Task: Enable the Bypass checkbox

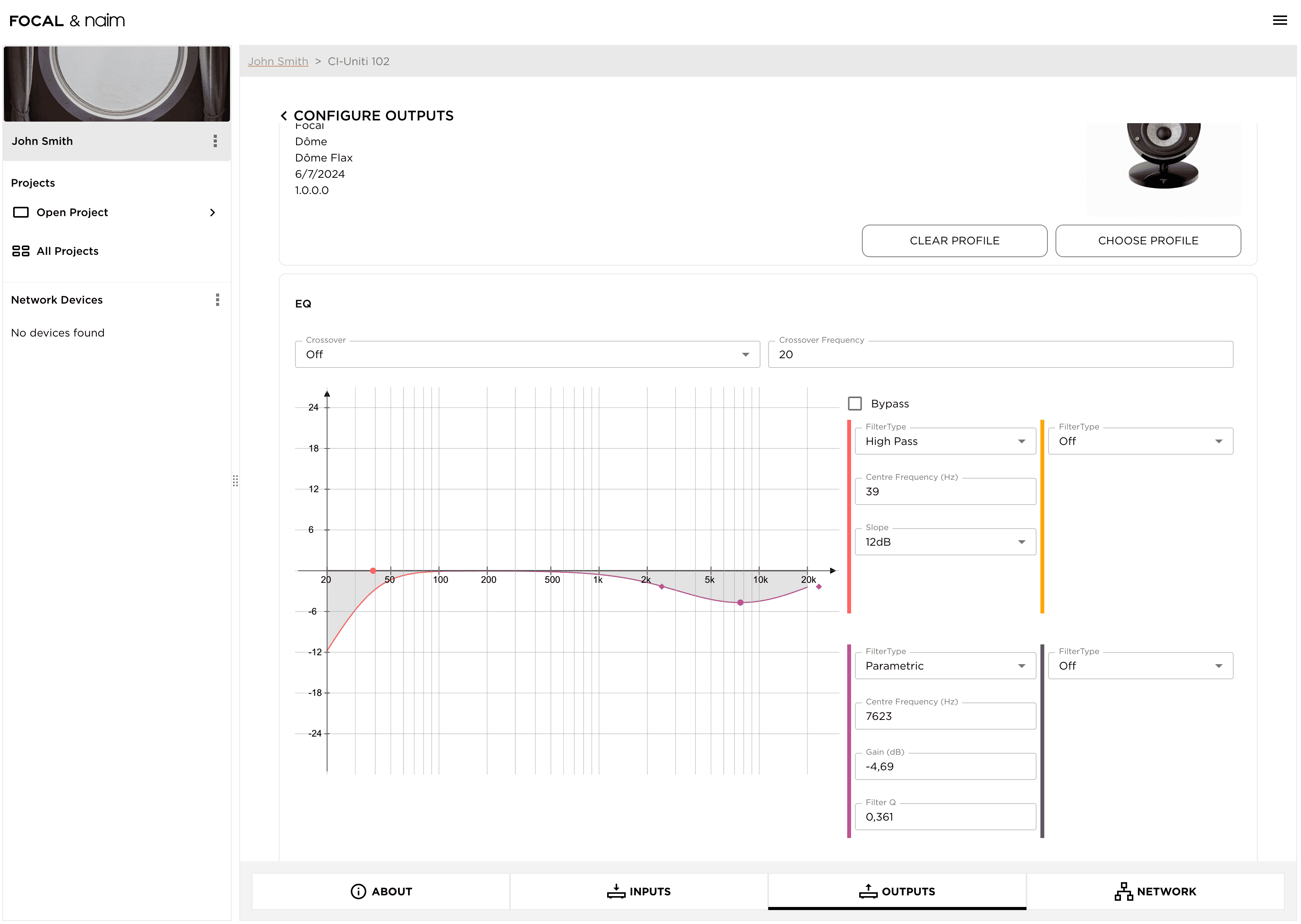Action: (x=855, y=404)
